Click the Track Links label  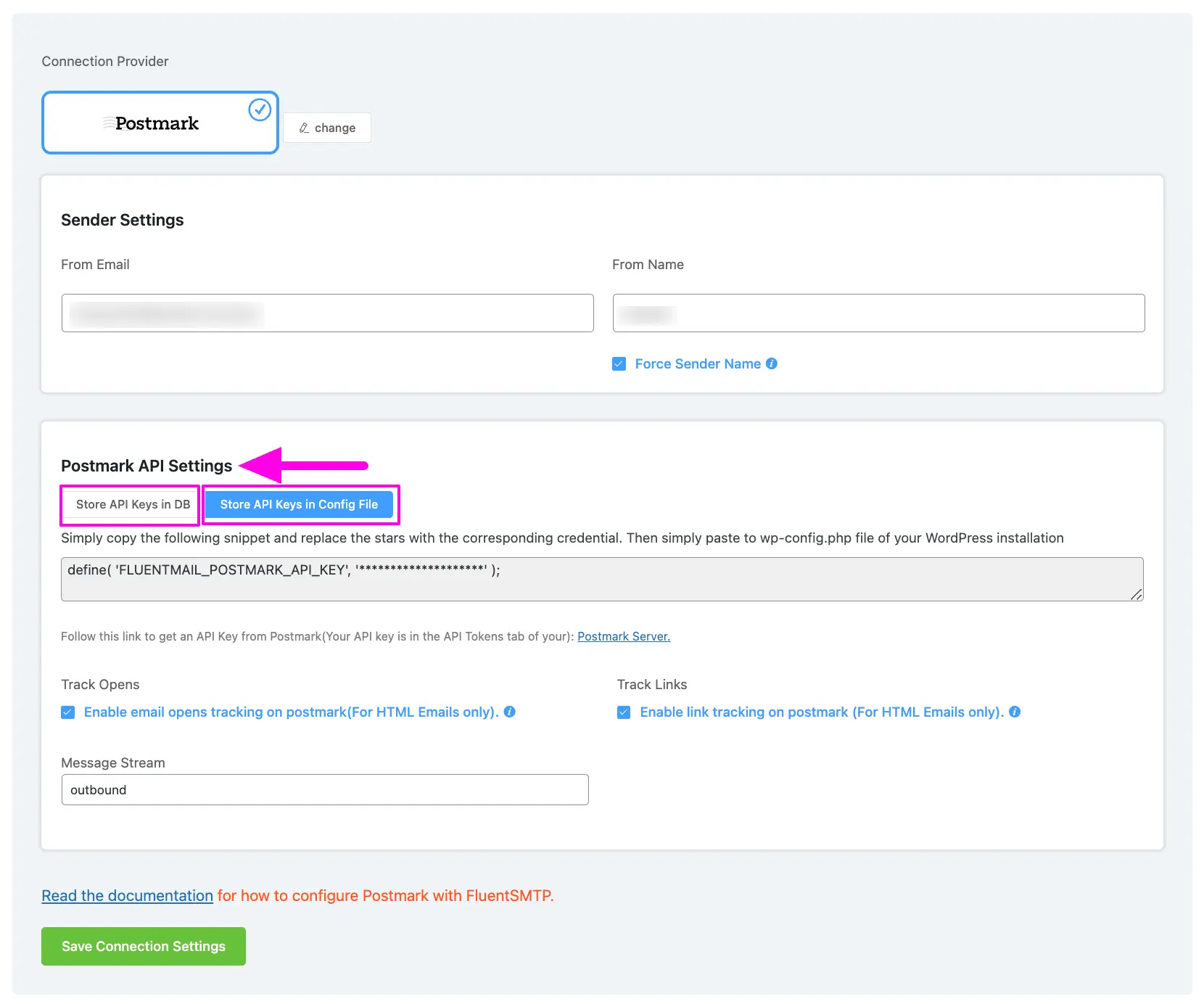tap(652, 684)
